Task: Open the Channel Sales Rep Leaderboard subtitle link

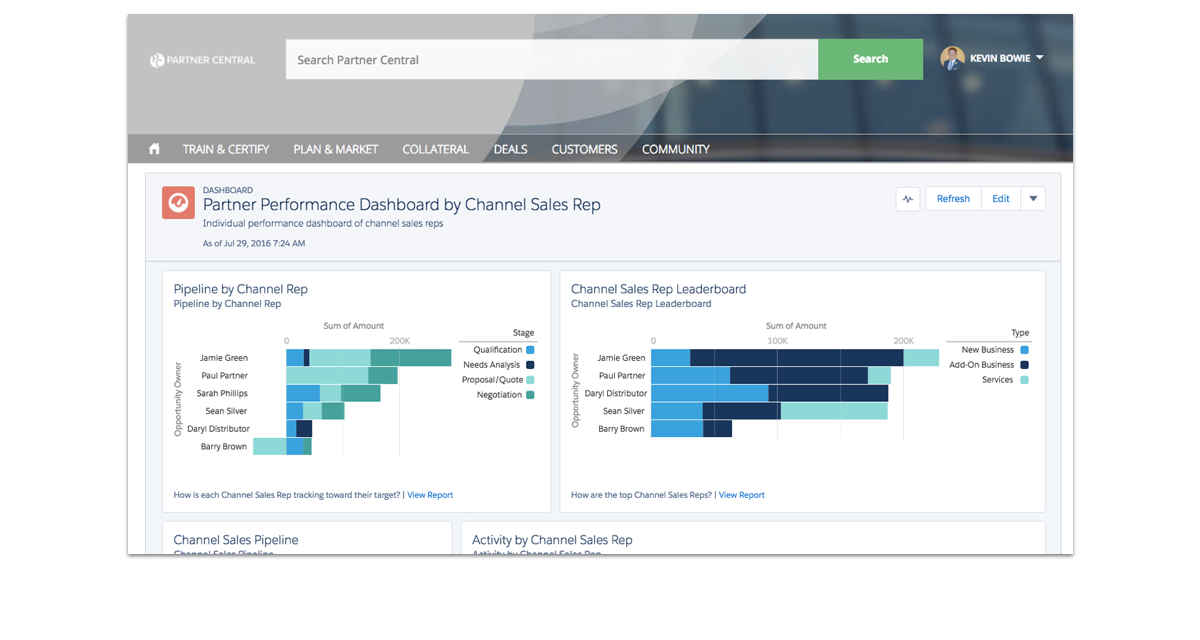Action: point(640,304)
